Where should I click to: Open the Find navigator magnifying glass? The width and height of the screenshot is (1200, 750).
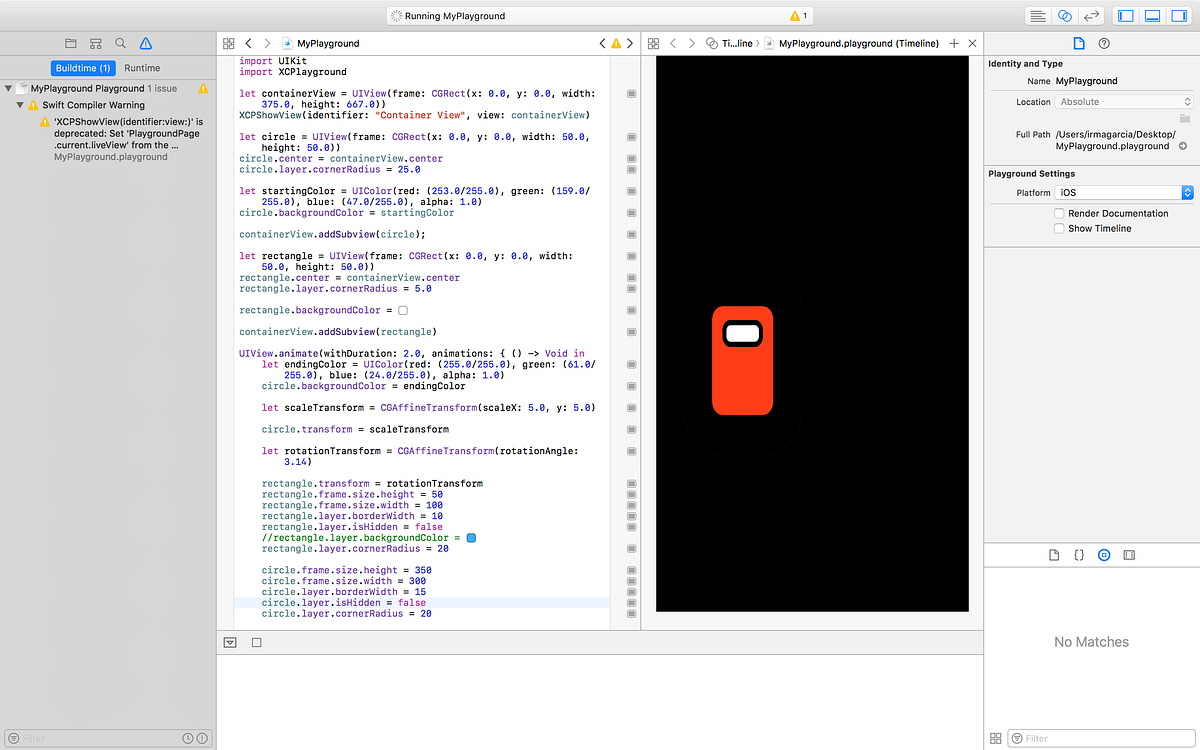point(120,43)
